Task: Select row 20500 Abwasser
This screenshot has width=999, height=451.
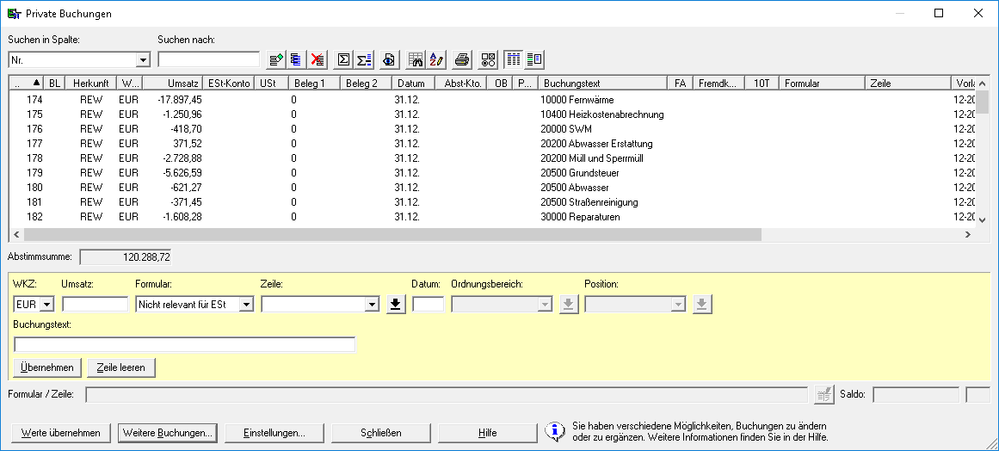Action: point(492,187)
